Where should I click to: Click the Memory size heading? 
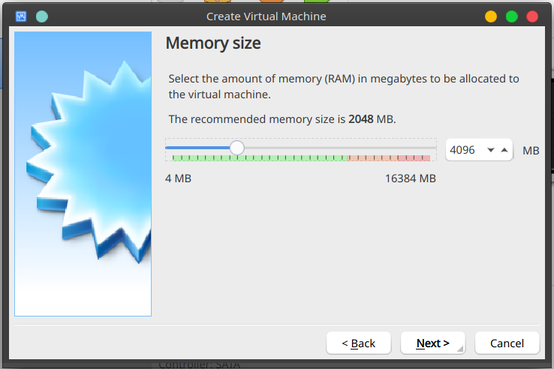tap(213, 43)
